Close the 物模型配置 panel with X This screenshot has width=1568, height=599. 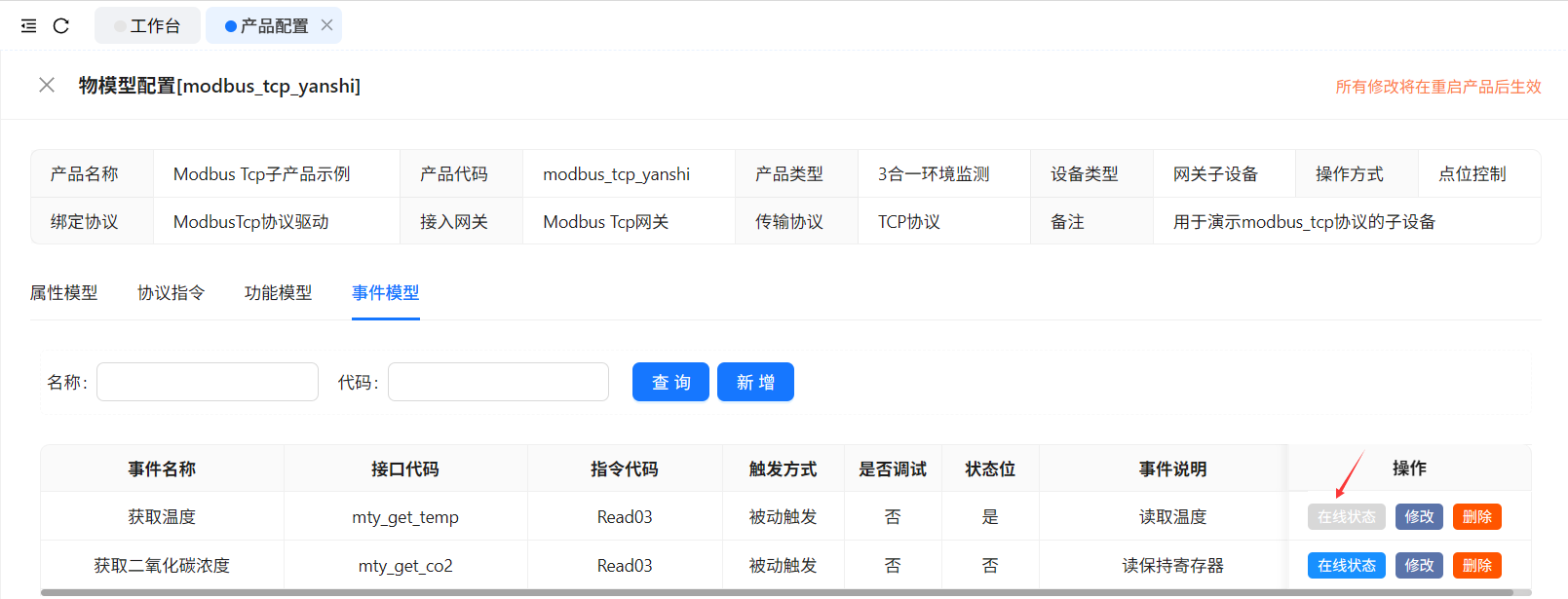pyautogui.click(x=46, y=85)
